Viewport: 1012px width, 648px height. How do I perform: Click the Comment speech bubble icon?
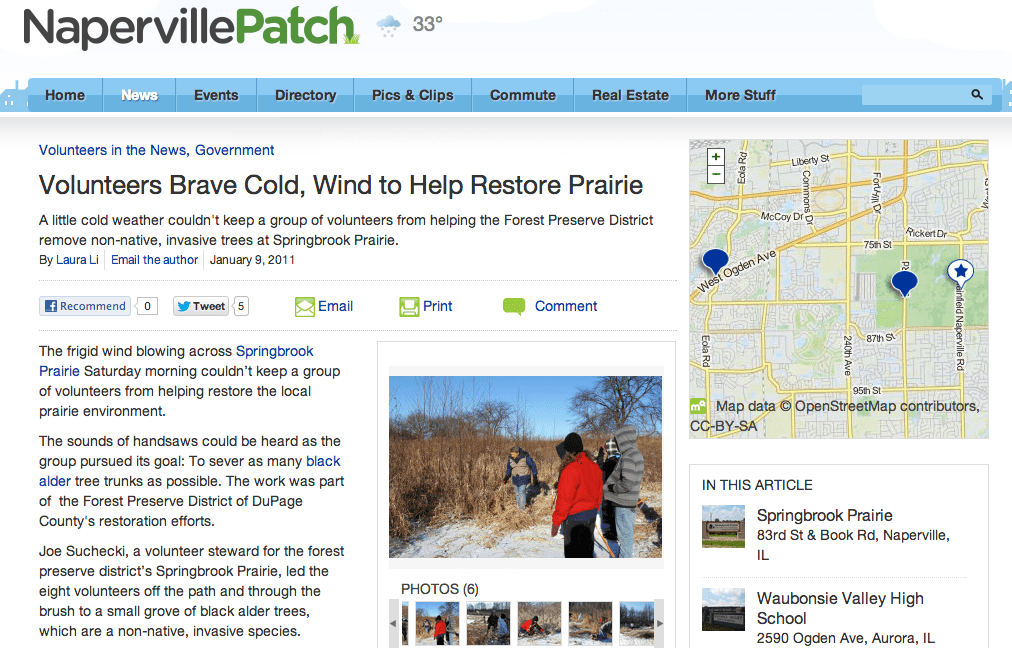514,307
